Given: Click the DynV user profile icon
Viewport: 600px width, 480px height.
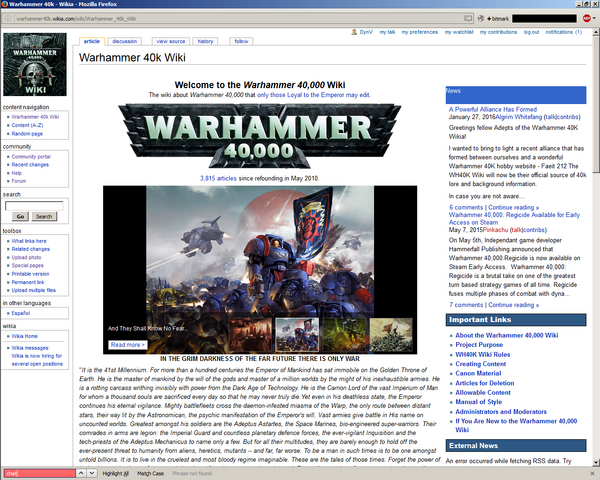Looking at the screenshot, I should coord(354,32).
